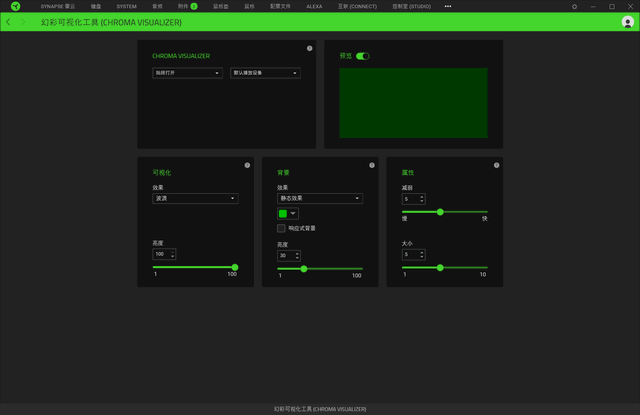Click the 背景 brightness slider handle

pyautogui.click(x=304, y=269)
